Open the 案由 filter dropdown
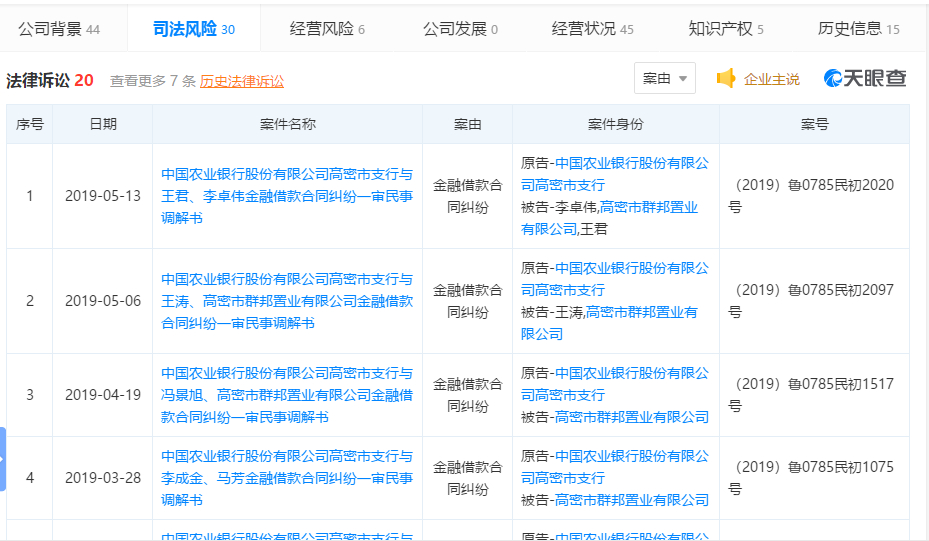 pyautogui.click(x=665, y=78)
